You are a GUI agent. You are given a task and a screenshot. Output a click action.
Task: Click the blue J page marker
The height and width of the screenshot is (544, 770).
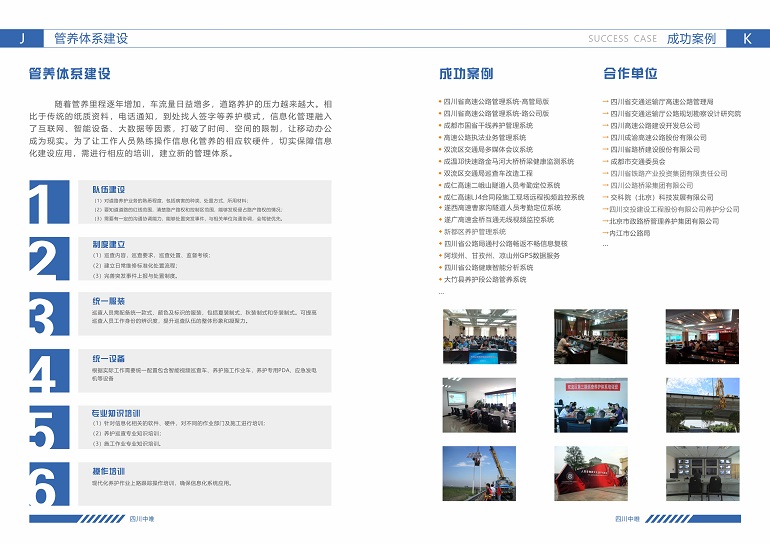tap(22, 38)
